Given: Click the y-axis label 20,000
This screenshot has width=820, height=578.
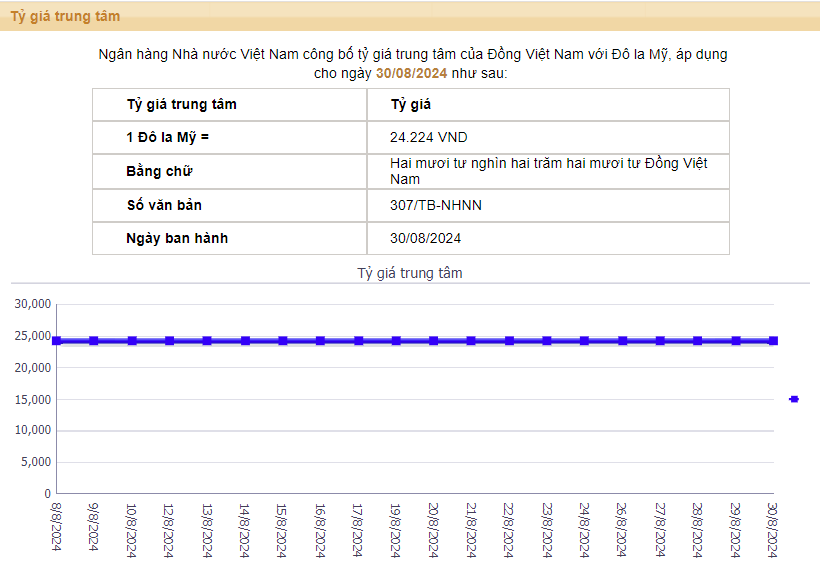Looking at the screenshot, I should 32,368.
